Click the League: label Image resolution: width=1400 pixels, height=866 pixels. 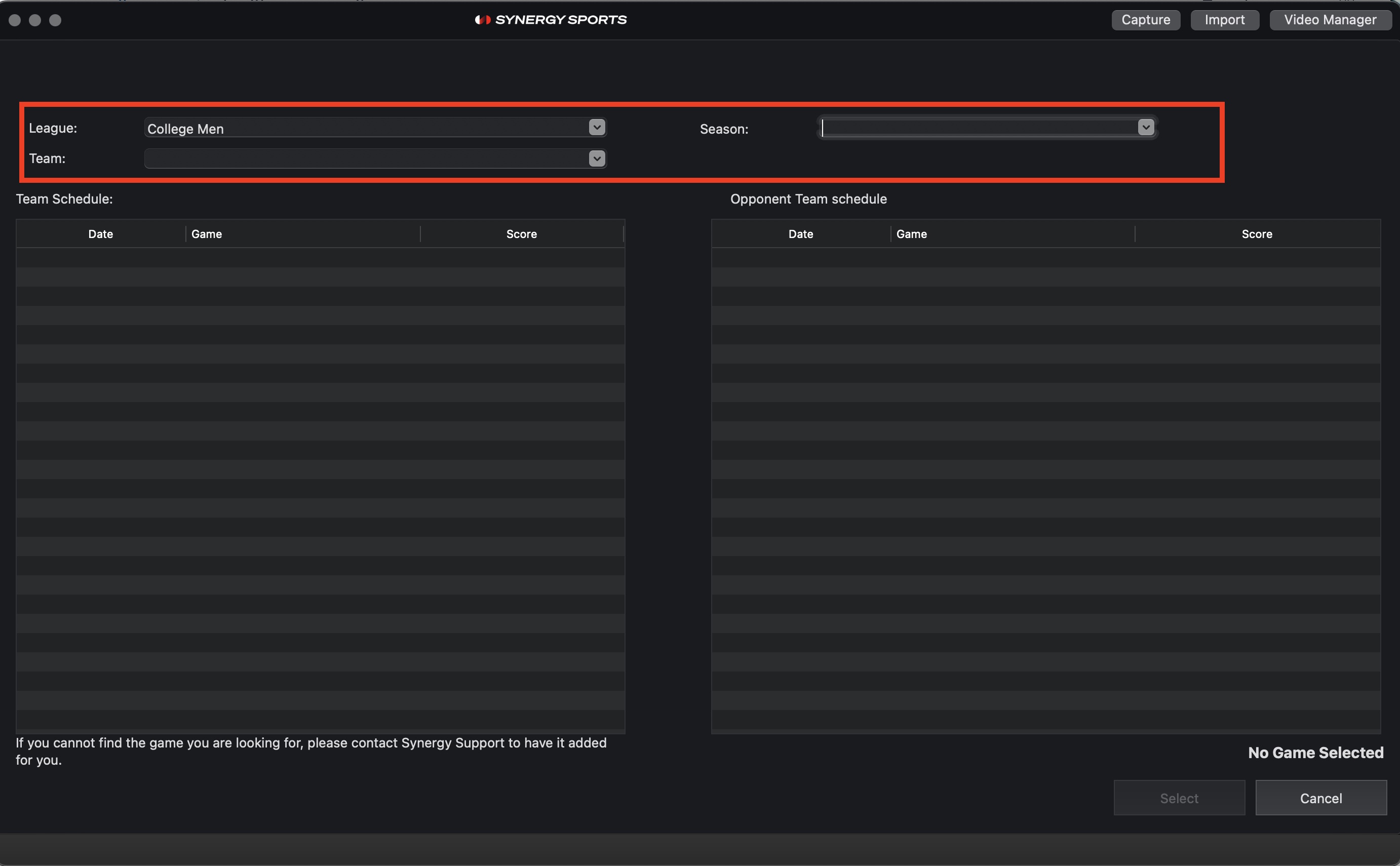point(53,128)
